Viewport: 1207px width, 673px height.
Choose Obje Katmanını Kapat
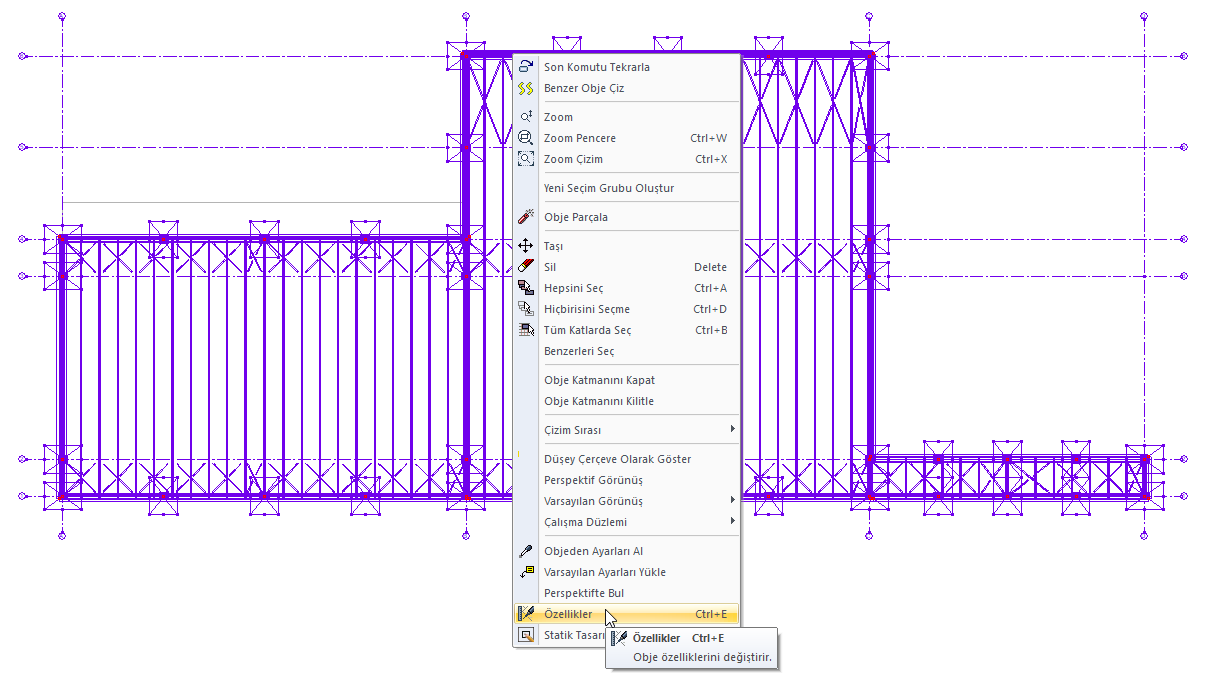[599, 380]
